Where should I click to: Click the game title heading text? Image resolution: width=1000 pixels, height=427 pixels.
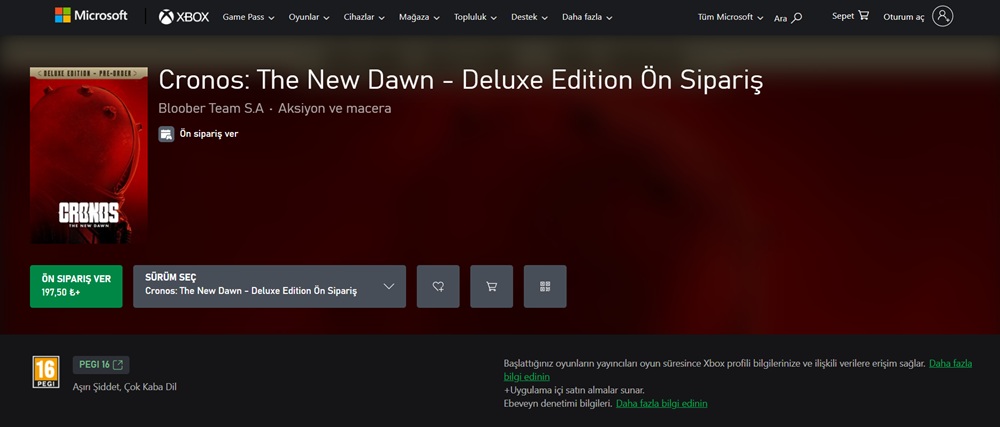[x=460, y=81]
